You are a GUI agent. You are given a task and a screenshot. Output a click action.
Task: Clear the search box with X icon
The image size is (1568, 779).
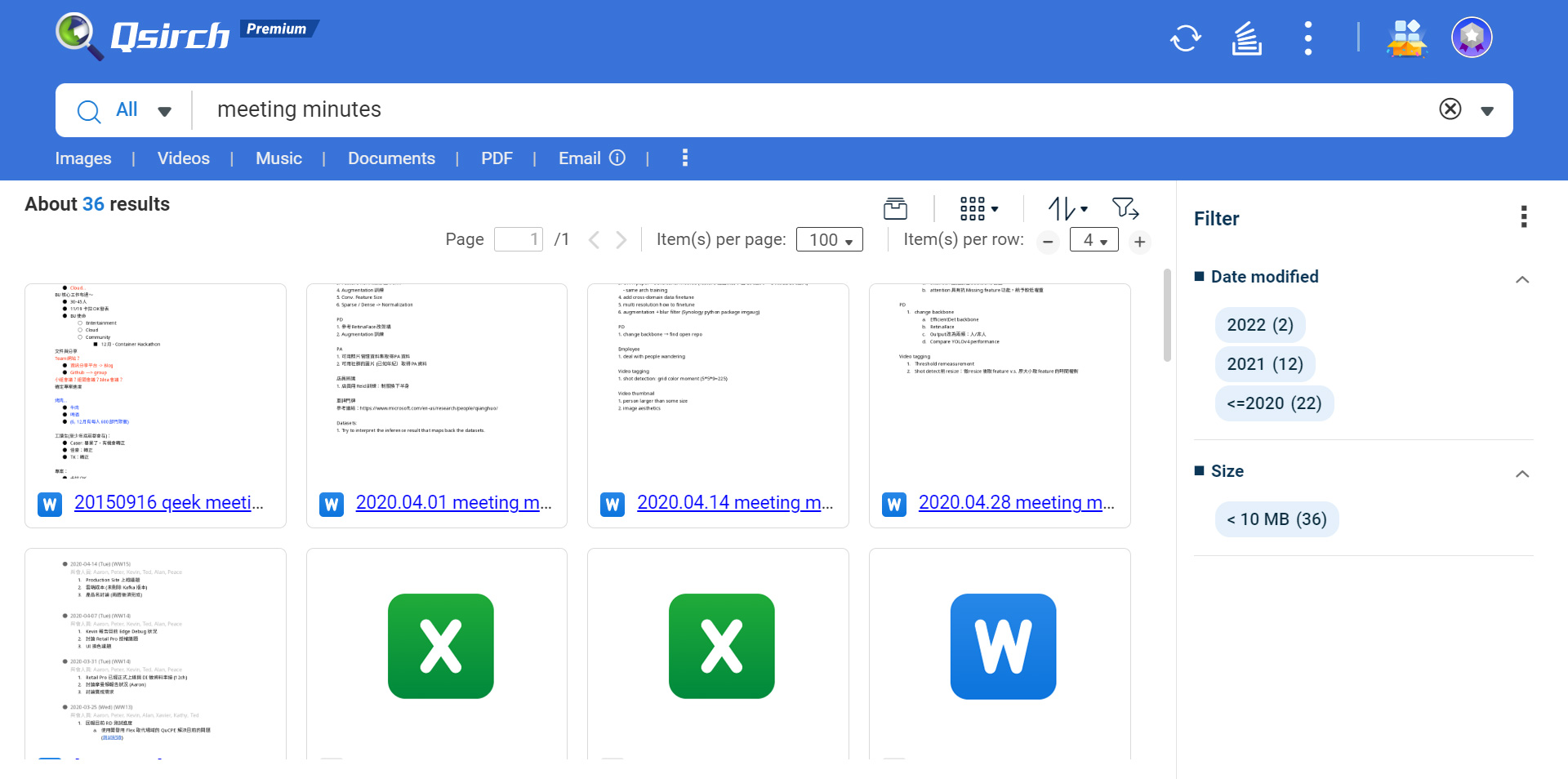(x=1450, y=109)
